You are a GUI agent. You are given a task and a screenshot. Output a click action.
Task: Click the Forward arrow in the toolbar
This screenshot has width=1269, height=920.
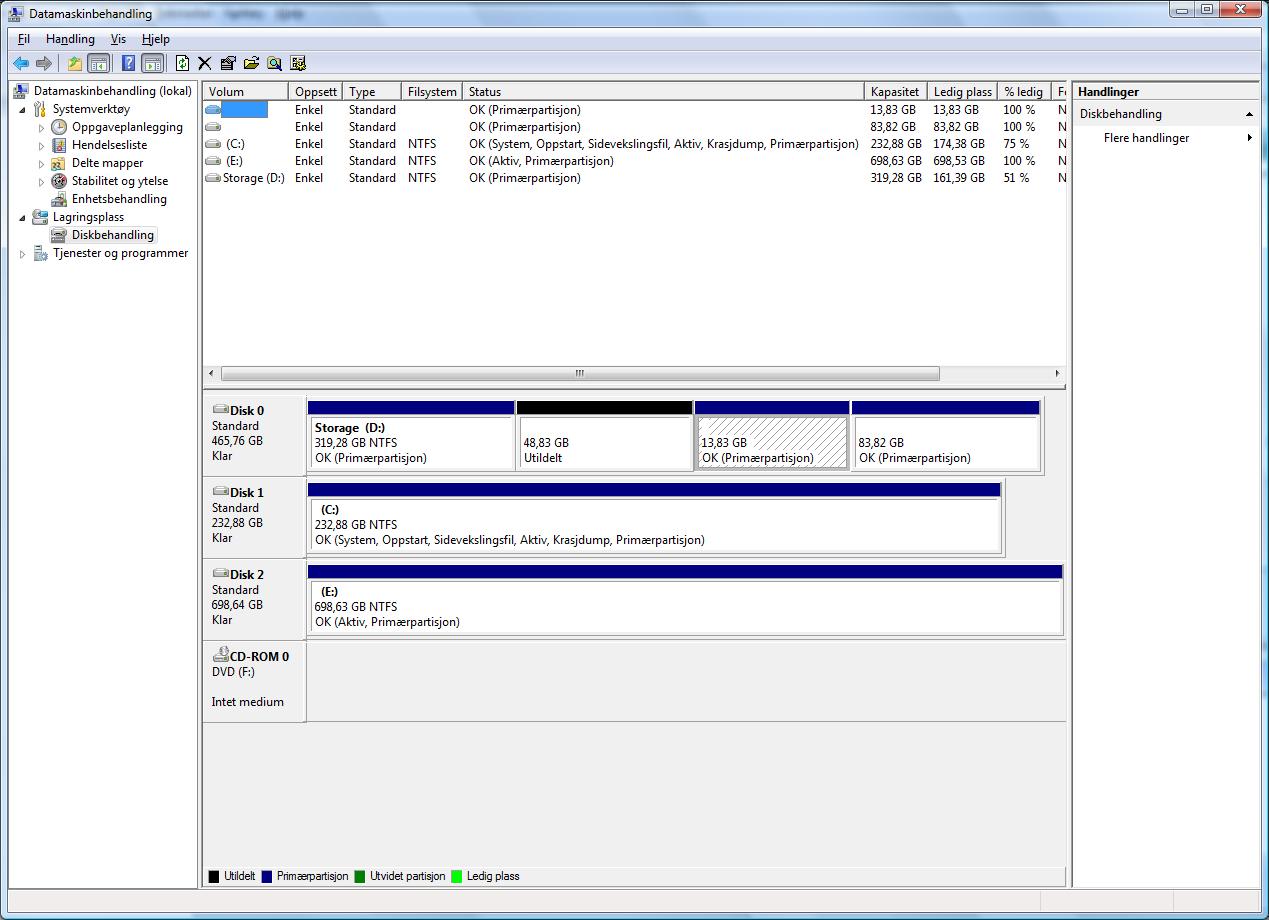point(44,63)
